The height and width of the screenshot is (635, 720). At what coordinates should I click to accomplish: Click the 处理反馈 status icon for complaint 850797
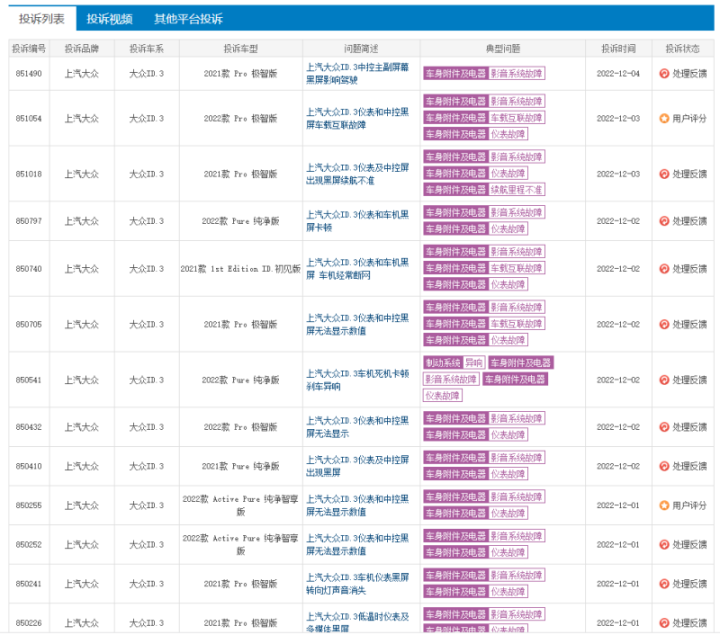pos(664,221)
